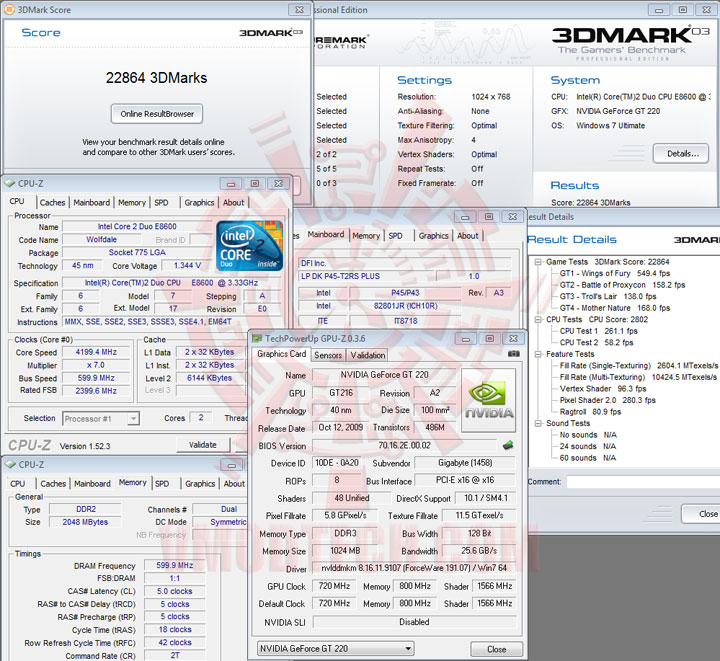The height and width of the screenshot is (661, 720).
Task: Switch to Caches tab in upper CPU-Z
Action: click(52, 202)
